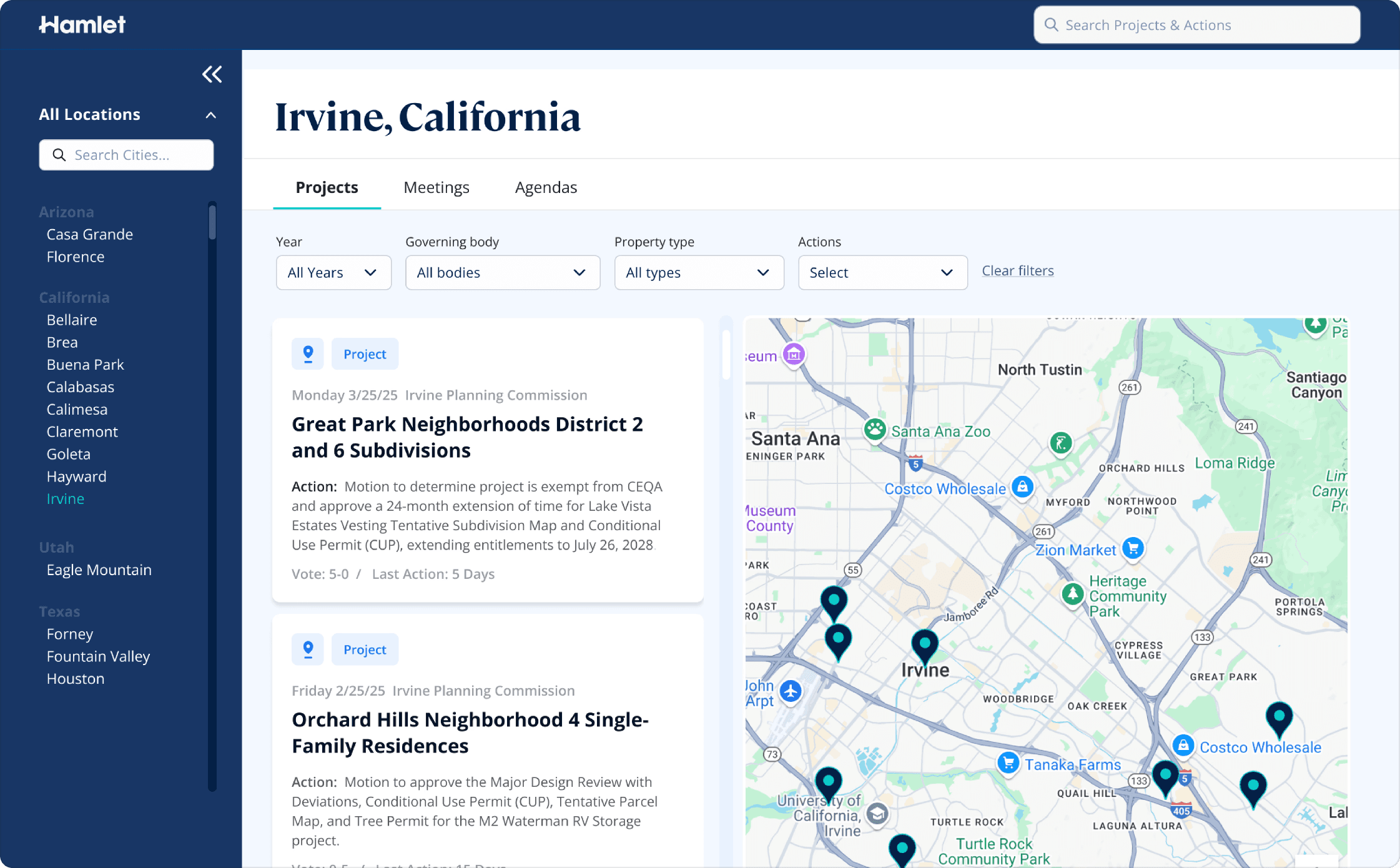
Task: Collapse the sidebar with double-chevron icon
Action: point(212,74)
